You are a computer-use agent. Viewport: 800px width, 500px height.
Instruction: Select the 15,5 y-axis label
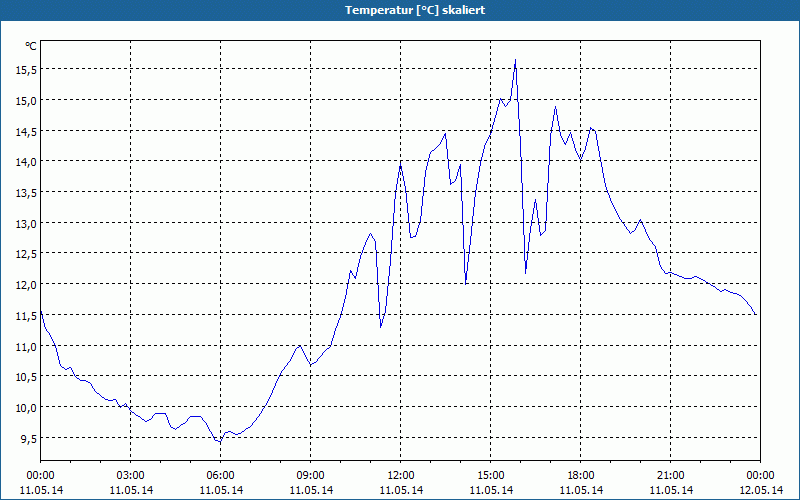click(26, 70)
